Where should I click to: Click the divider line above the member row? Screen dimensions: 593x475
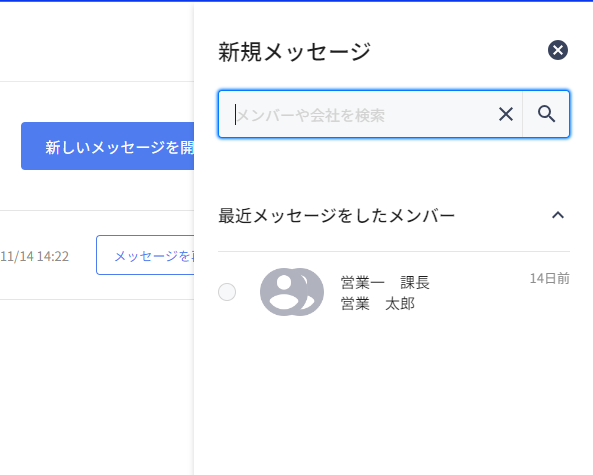[x=394, y=251]
